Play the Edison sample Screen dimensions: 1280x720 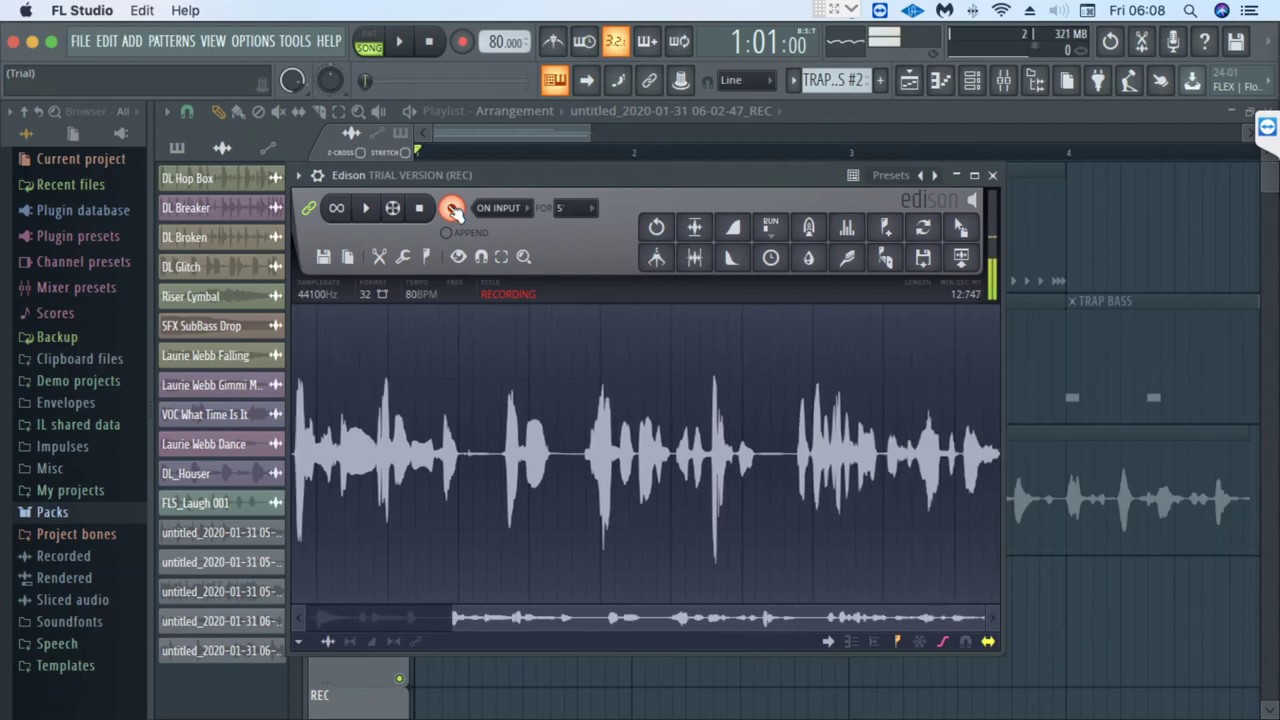click(x=365, y=208)
